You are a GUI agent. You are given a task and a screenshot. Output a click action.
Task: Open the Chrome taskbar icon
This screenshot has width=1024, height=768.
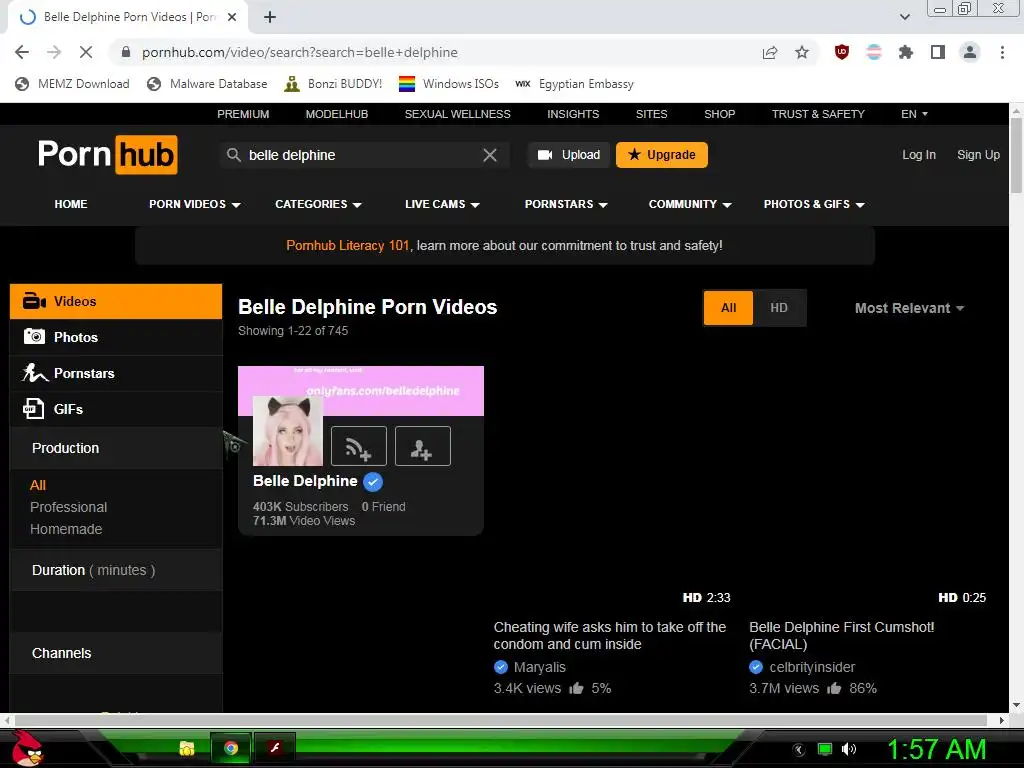coord(231,748)
